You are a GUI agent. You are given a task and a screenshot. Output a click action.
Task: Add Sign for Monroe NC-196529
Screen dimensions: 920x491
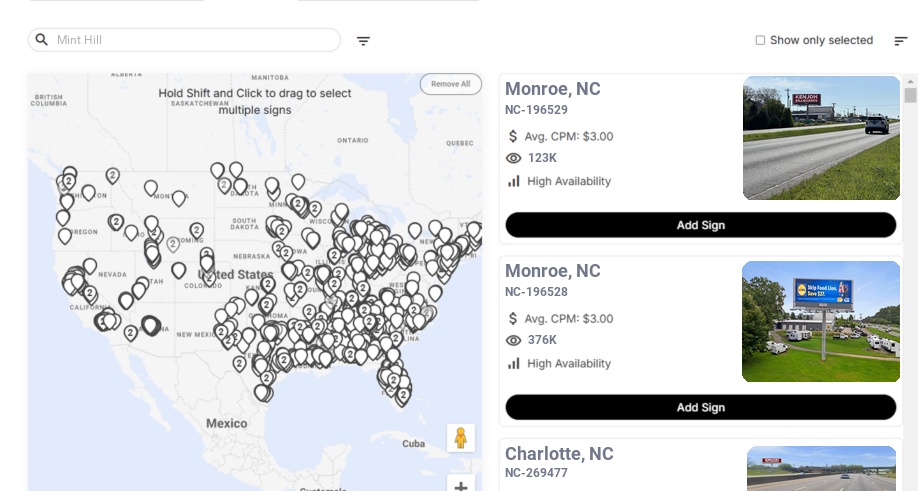pos(700,225)
